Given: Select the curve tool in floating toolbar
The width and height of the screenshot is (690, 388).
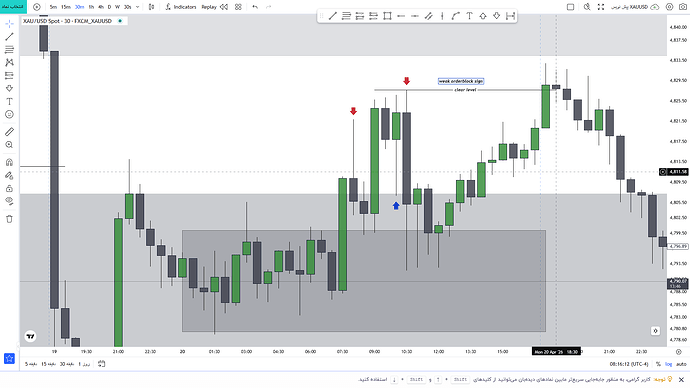Looking at the screenshot, I should pos(455,16).
